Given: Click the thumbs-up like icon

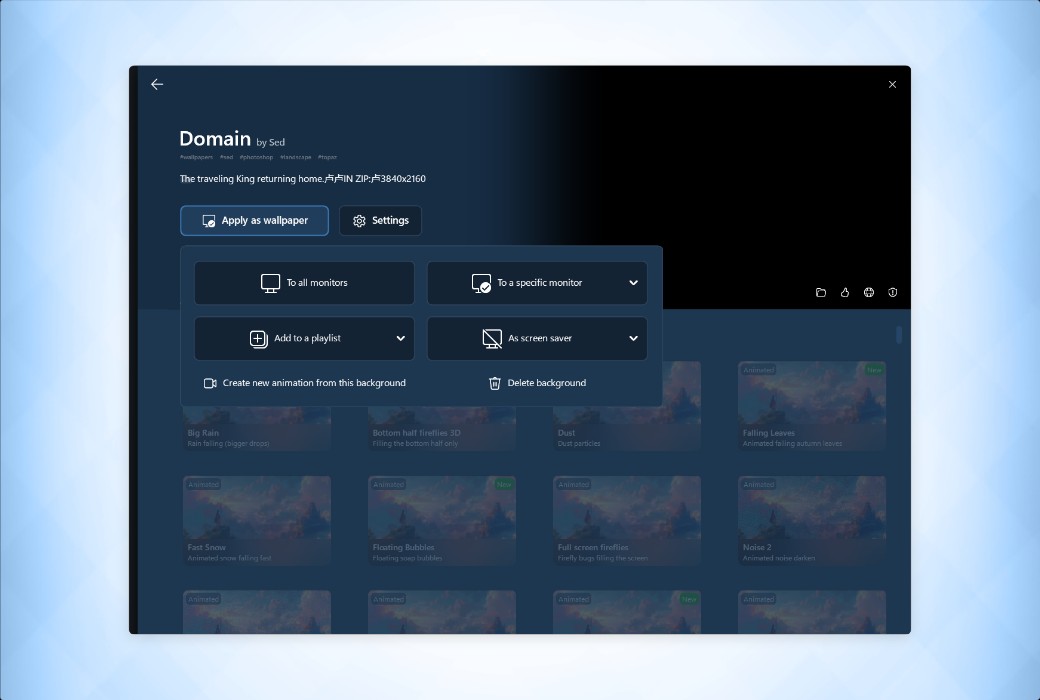Looking at the screenshot, I should click(x=845, y=292).
